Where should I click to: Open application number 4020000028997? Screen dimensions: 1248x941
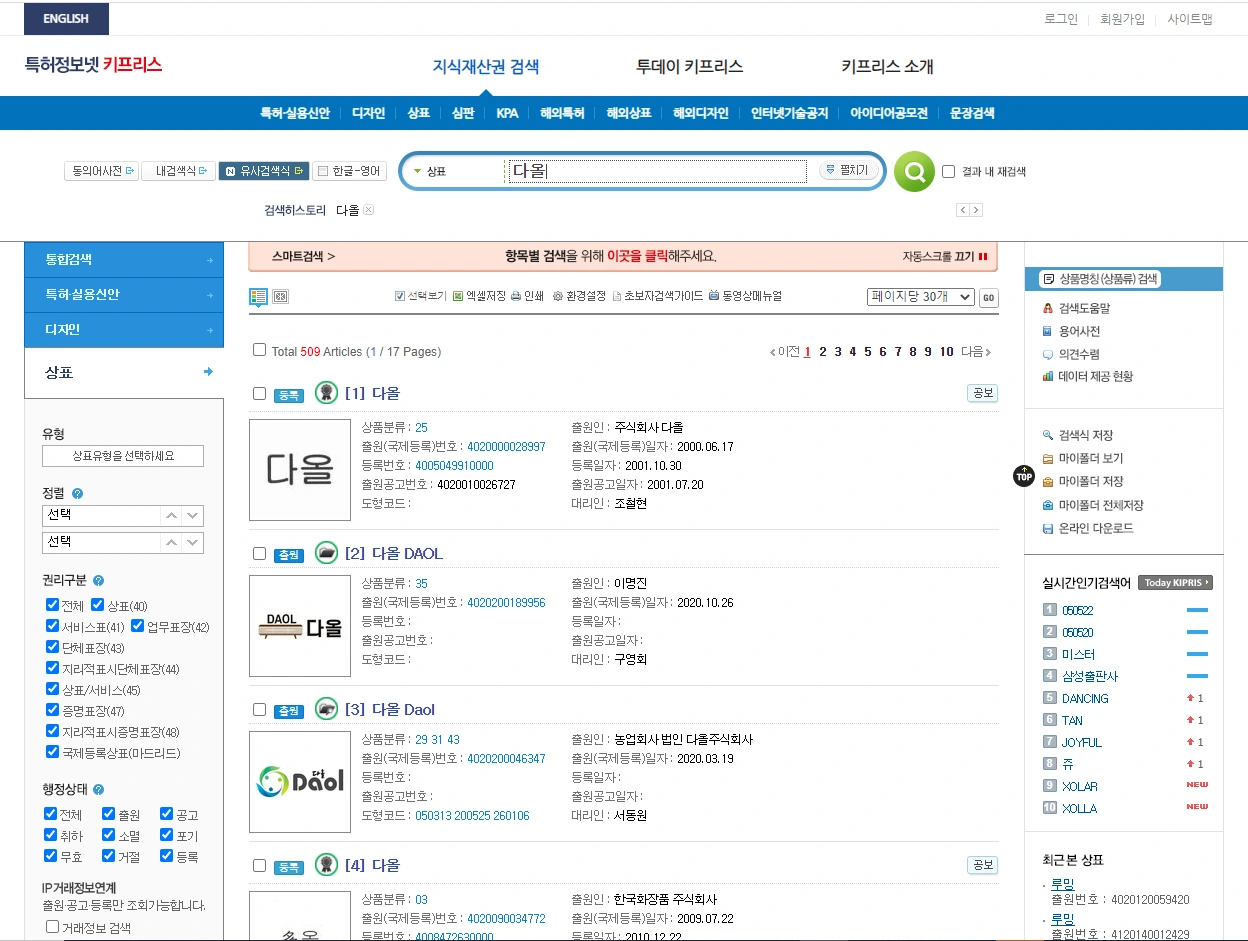click(506, 446)
